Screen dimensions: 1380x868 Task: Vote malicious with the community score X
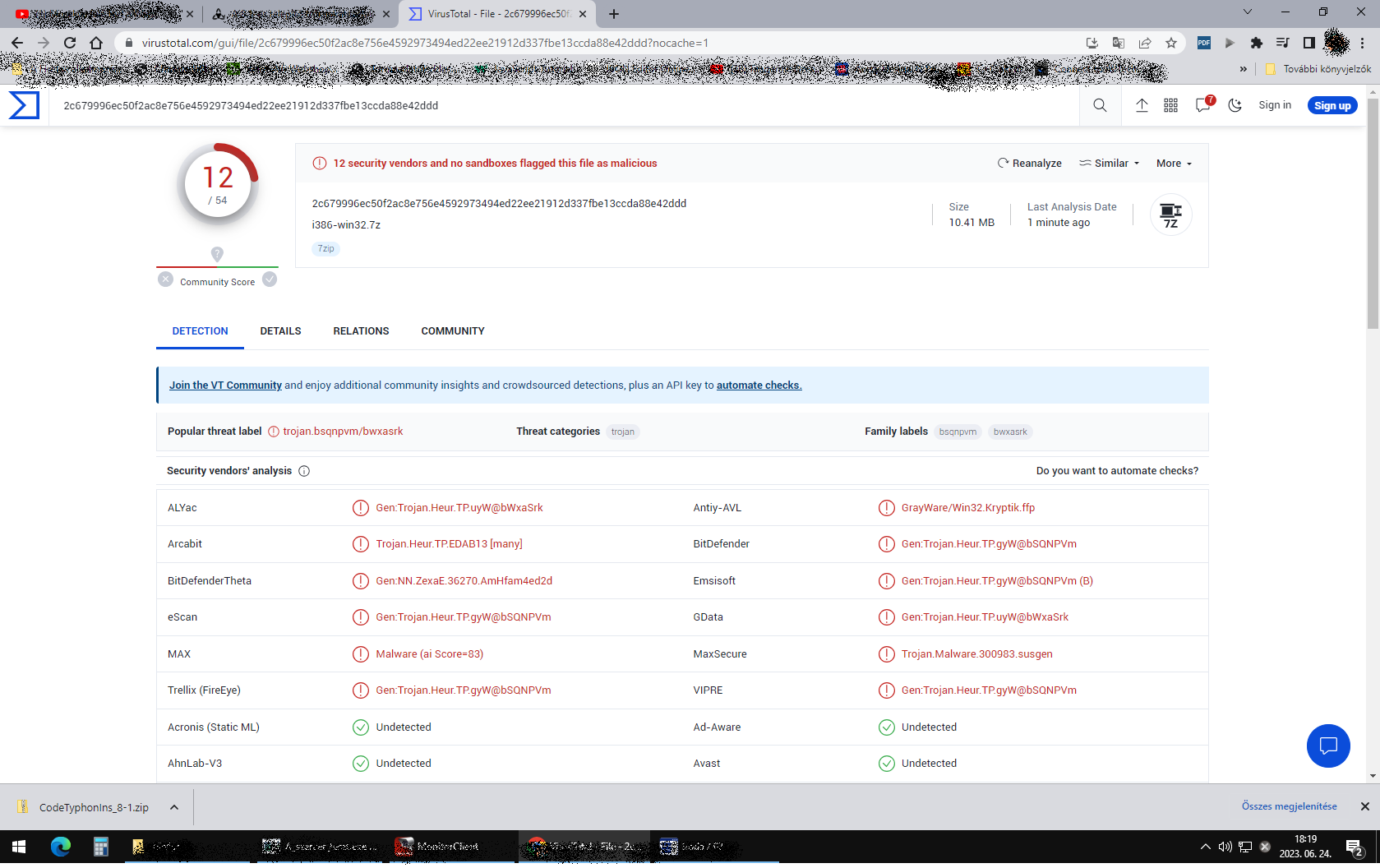pos(165,279)
